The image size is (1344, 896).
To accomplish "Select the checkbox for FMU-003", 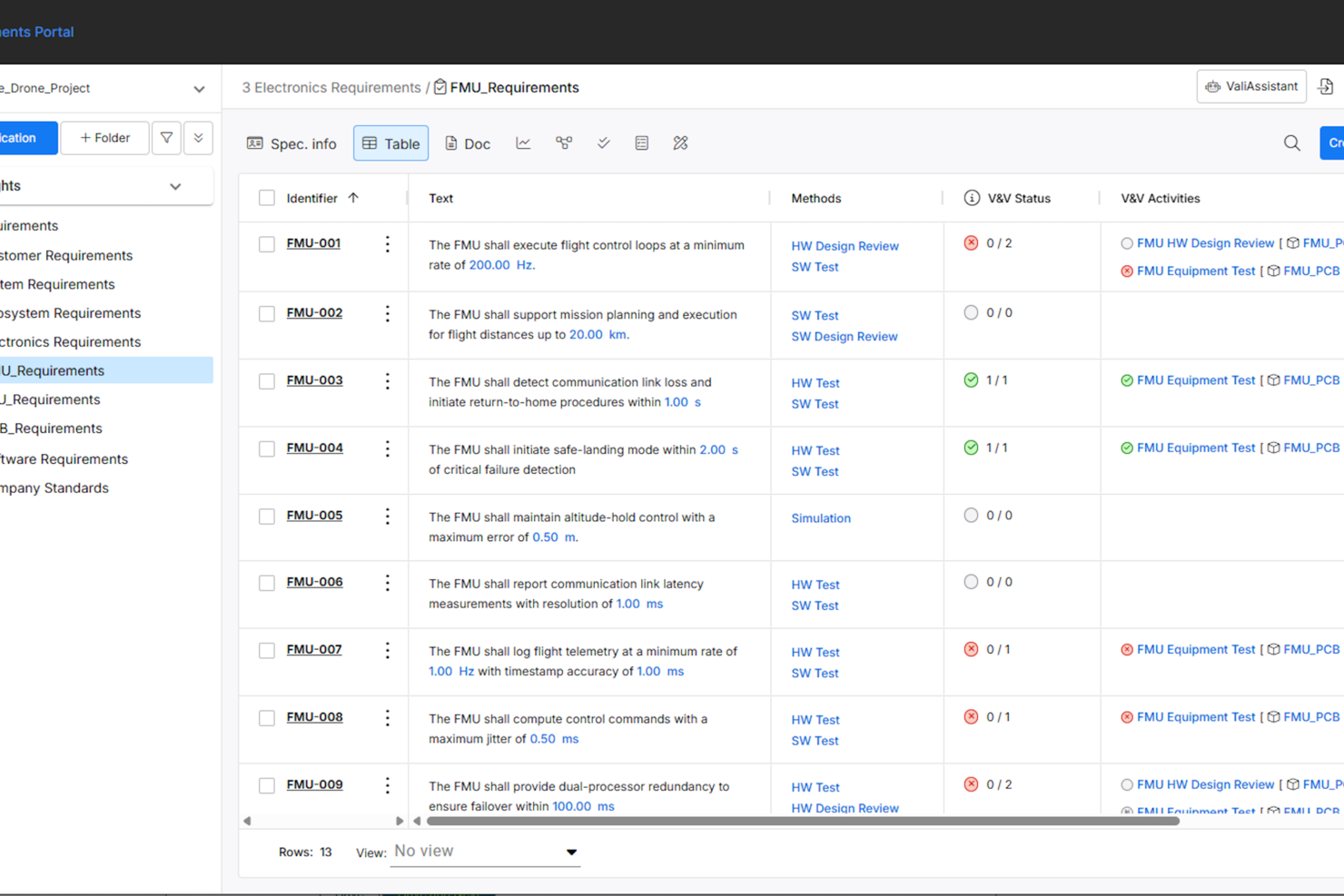I will coord(266,380).
